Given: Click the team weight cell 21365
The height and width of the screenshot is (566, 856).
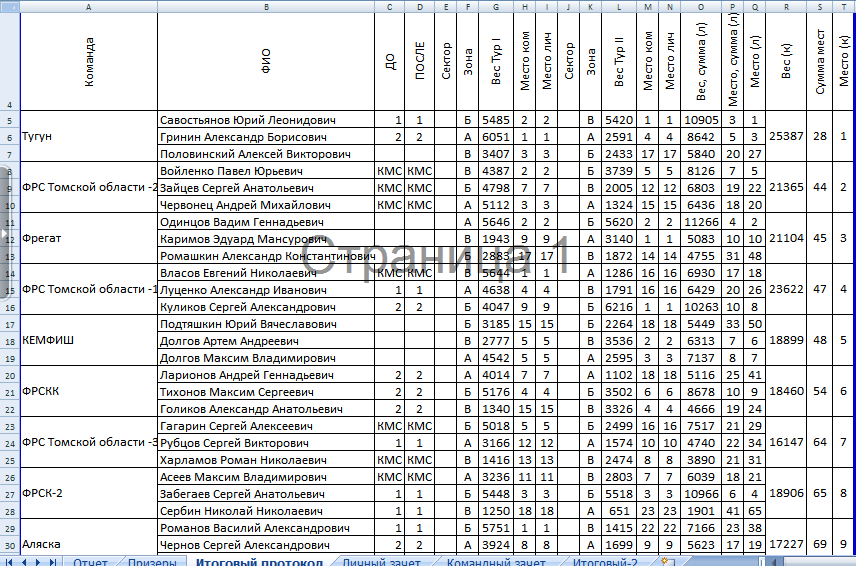Looking at the screenshot, I should click(786, 187).
